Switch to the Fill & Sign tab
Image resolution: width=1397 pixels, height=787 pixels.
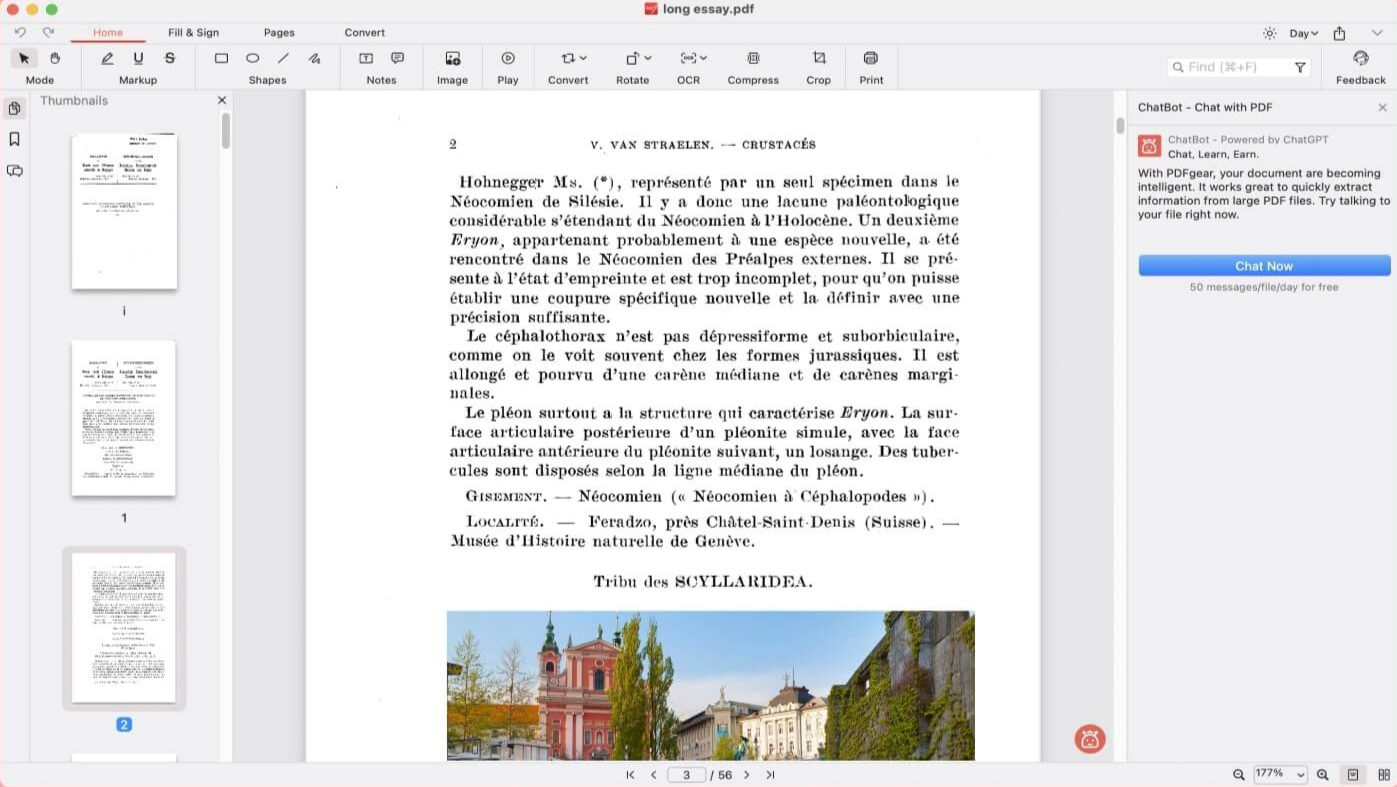point(193,33)
